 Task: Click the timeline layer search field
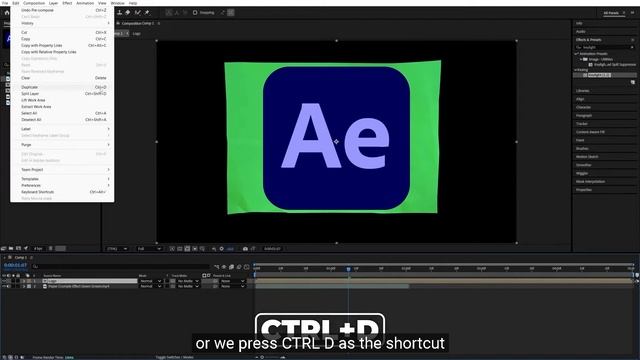coord(120,267)
